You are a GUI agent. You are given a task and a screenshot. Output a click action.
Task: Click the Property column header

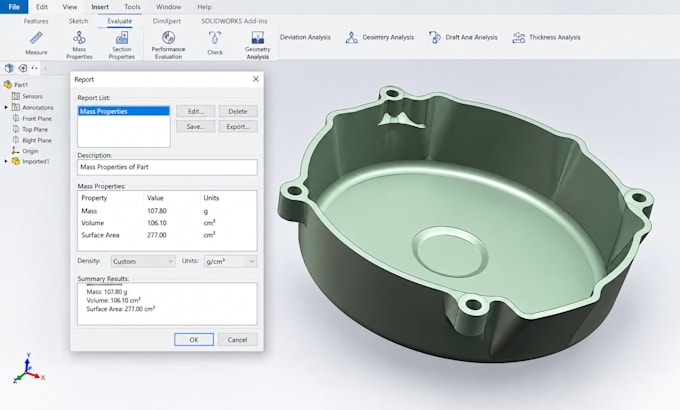coord(94,198)
